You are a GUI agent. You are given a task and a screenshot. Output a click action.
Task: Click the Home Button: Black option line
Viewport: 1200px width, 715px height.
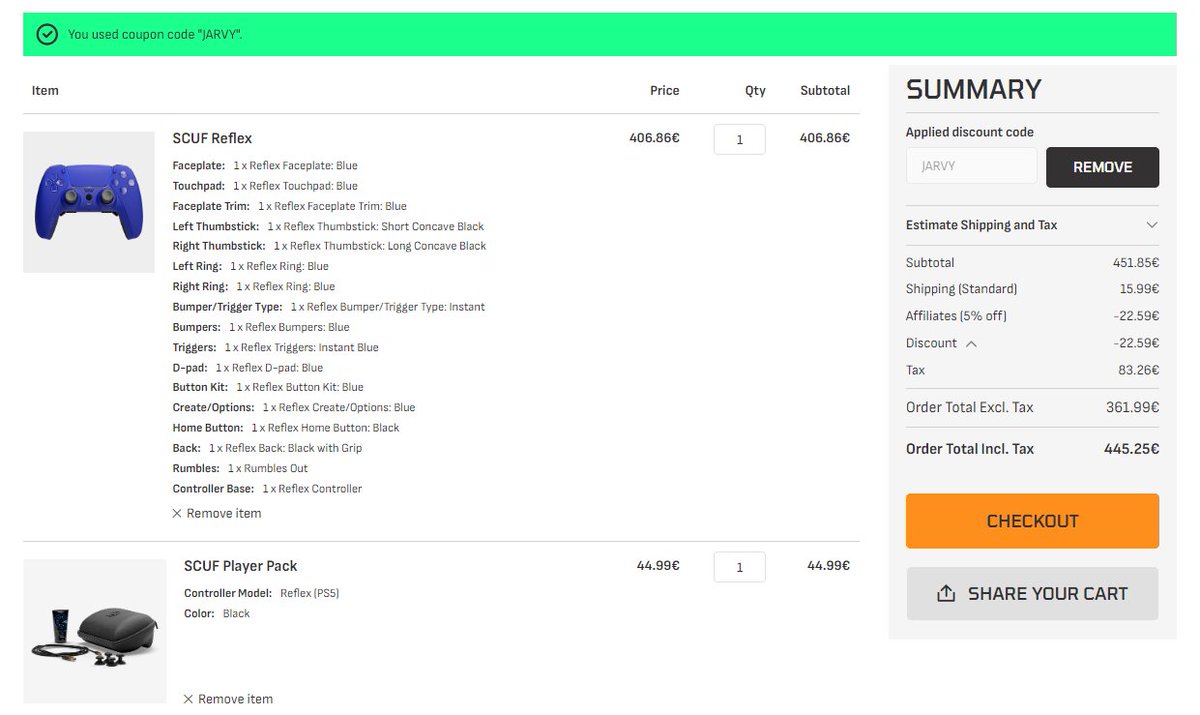[x=286, y=428]
